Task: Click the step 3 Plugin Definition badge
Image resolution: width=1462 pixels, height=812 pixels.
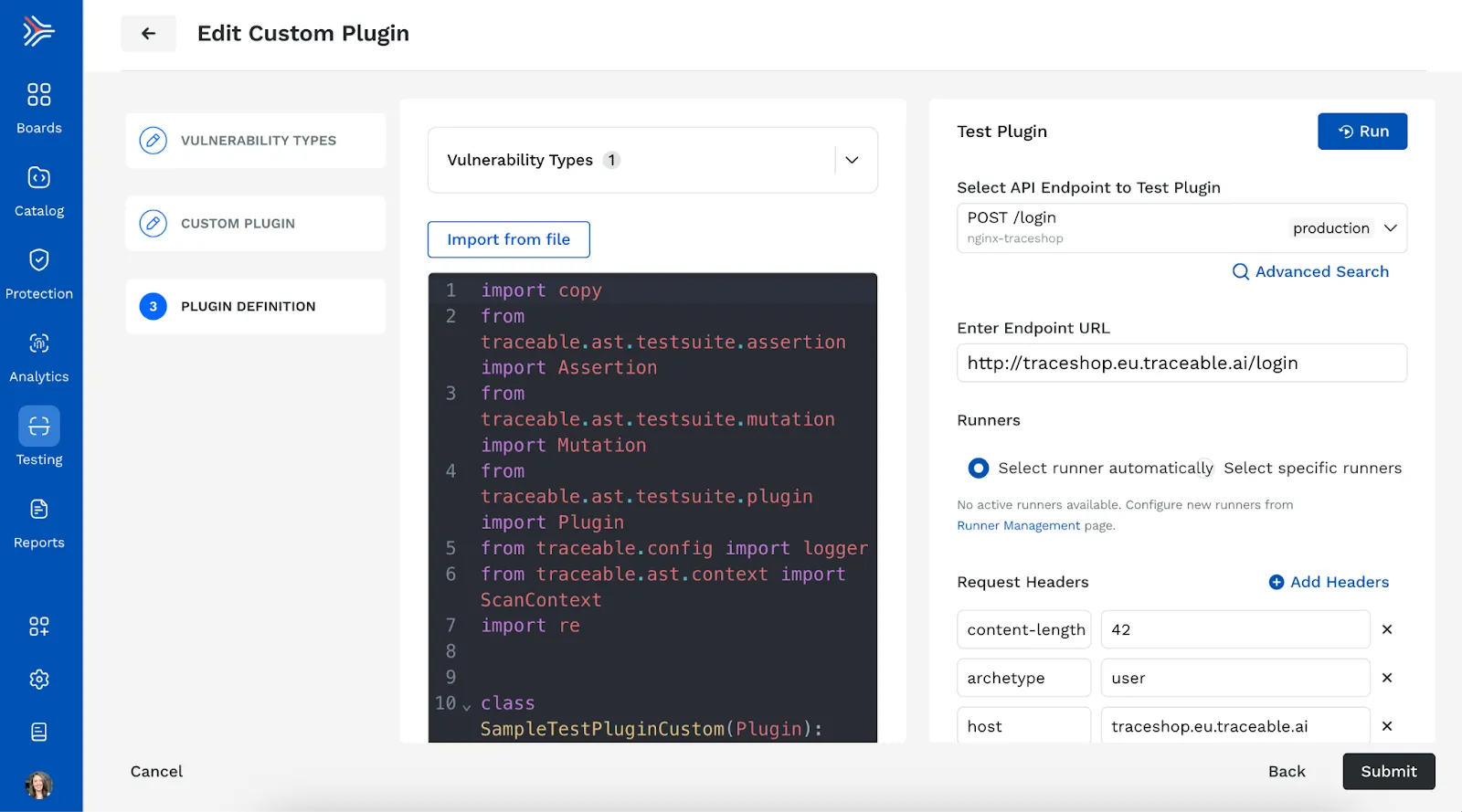Action: 153,307
